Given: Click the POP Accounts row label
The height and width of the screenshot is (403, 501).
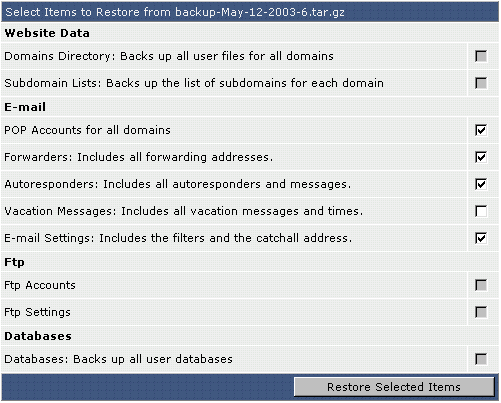Looking at the screenshot, I should pos(87,130).
